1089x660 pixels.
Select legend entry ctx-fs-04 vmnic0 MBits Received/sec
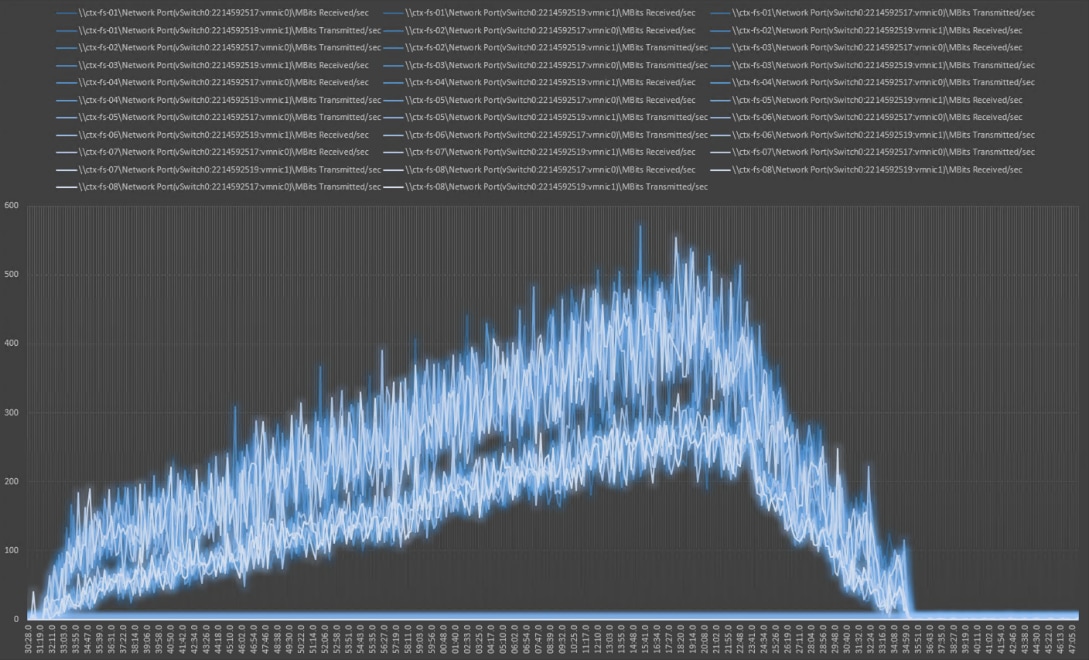tap(213, 83)
